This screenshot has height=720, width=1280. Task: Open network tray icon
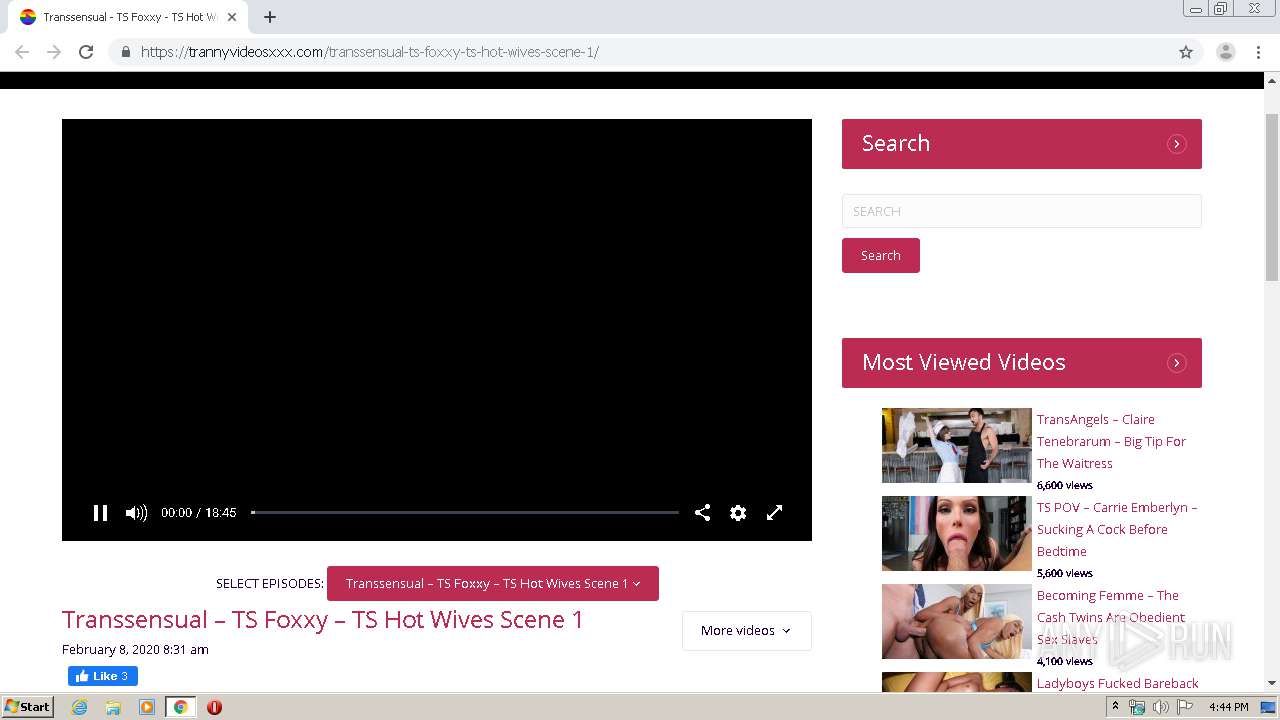coord(1137,707)
